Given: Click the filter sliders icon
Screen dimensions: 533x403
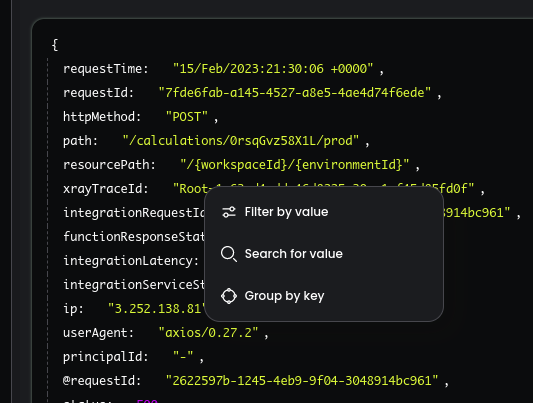Looking at the screenshot, I should [x=229, y=212].
